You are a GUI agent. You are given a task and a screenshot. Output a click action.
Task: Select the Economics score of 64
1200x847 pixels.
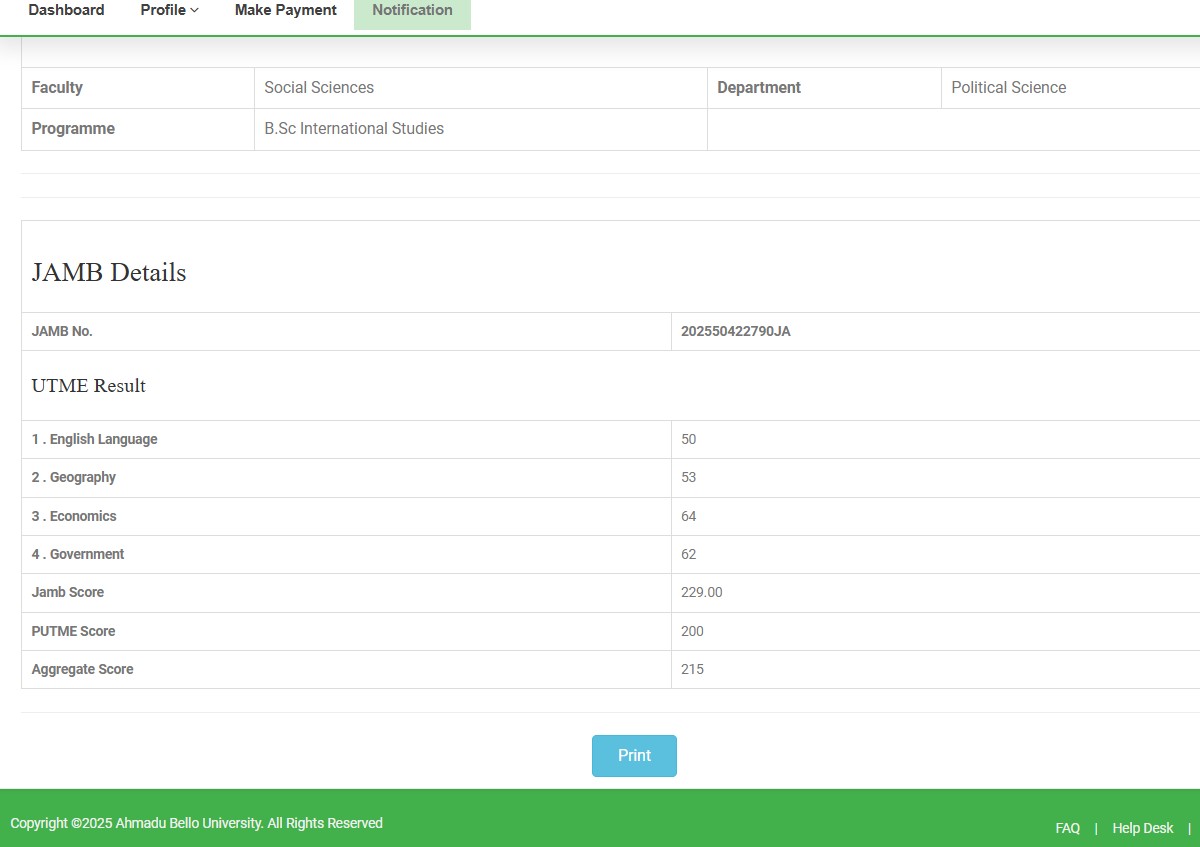(688, 516)
